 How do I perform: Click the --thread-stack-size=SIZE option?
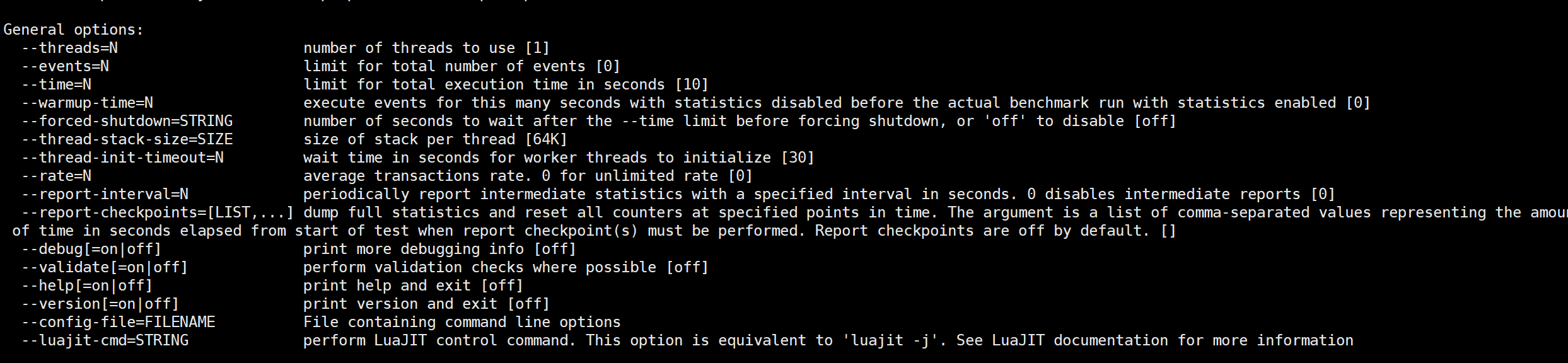pyautogui.click(x=127, y=139)
